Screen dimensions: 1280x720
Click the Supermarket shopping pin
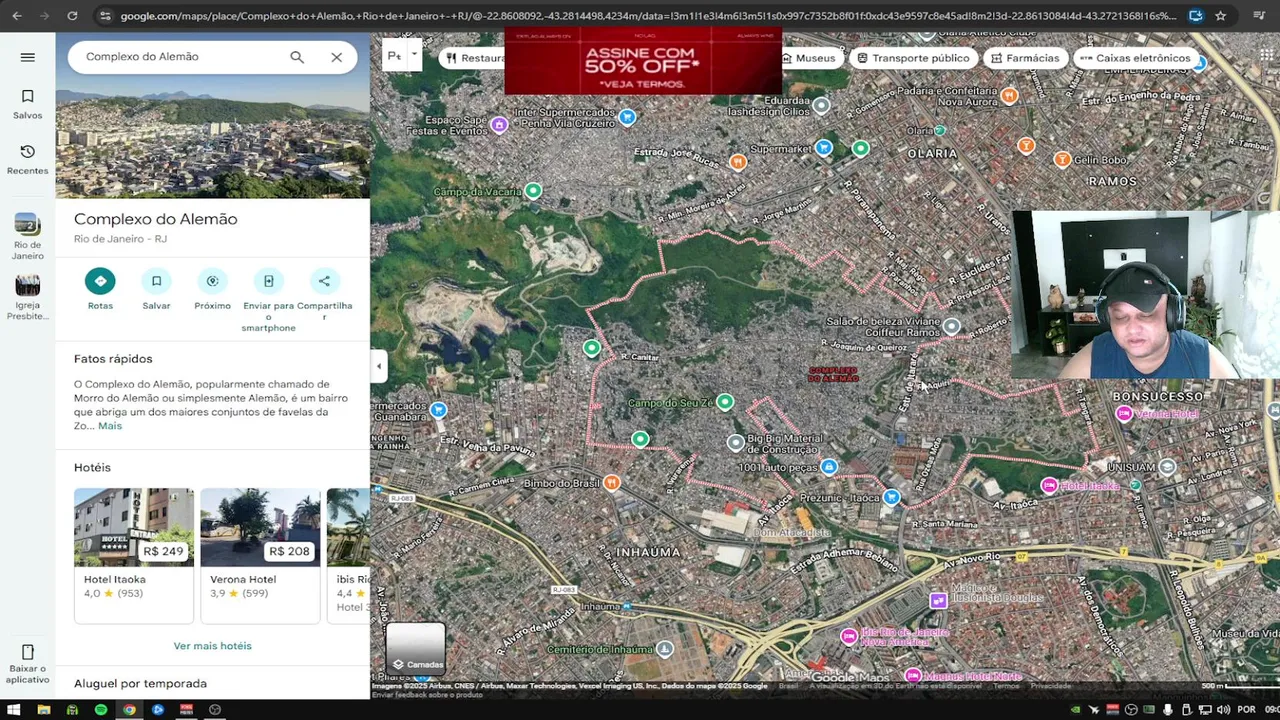824,148
